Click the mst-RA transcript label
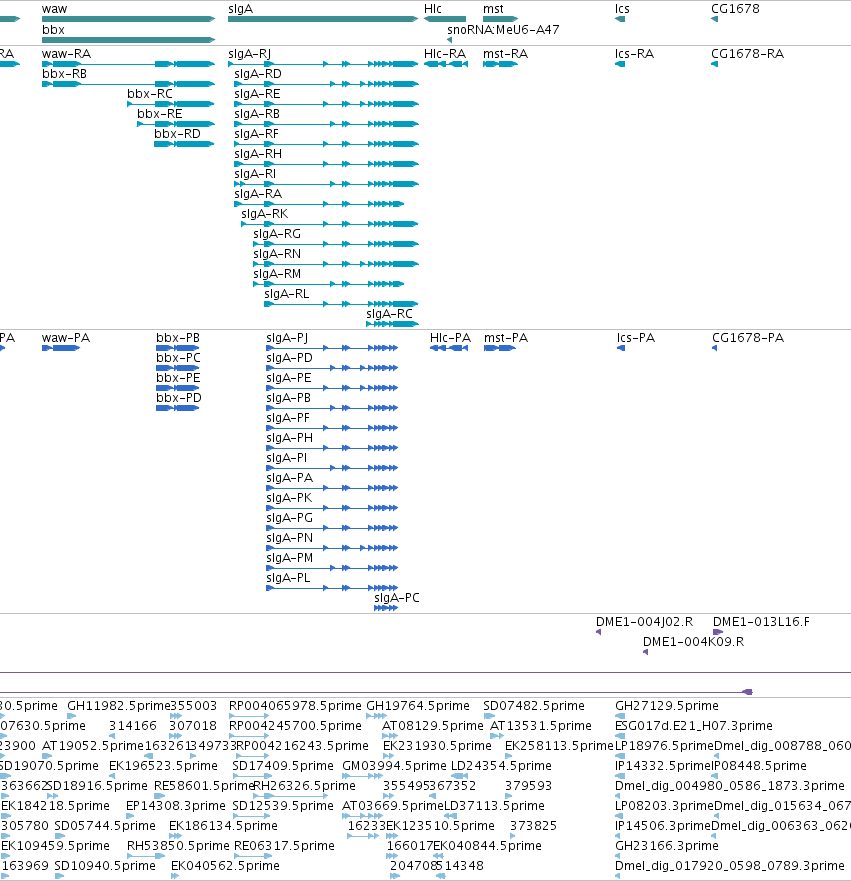The width and height of the screenshot is (851, 881). click(506, 54)
